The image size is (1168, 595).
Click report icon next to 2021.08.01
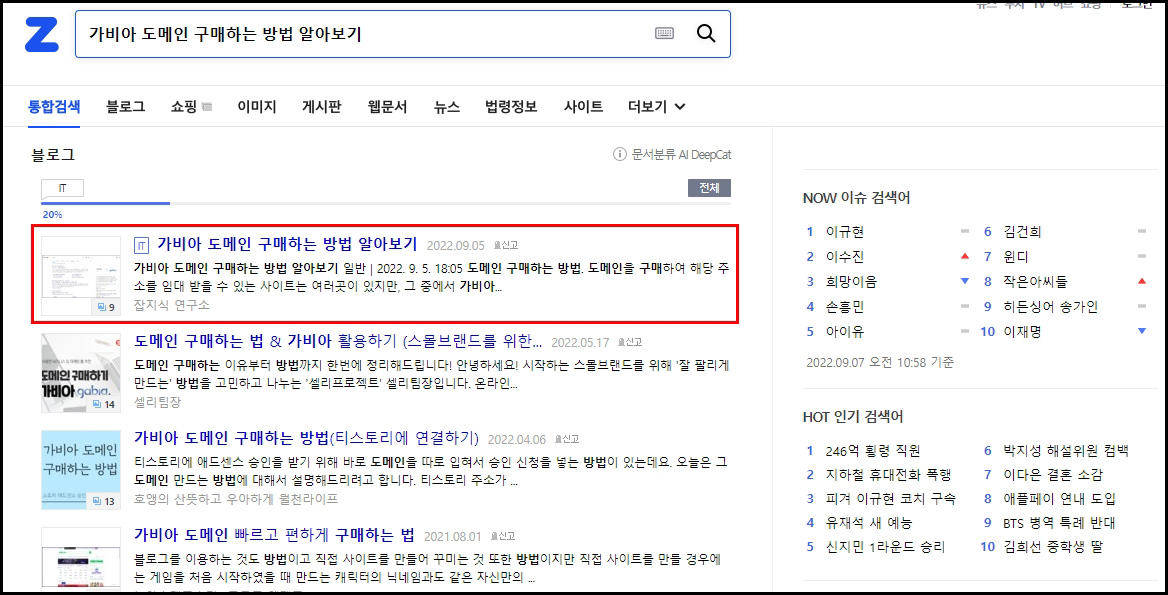pos(503,535)
